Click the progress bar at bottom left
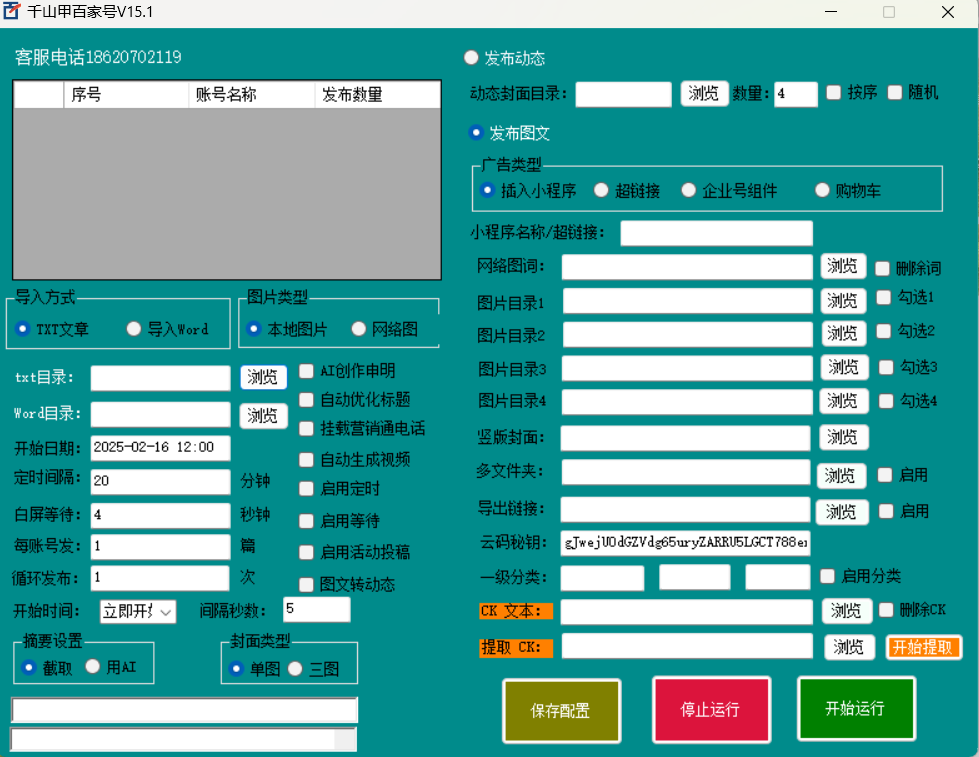 (184, 739)
